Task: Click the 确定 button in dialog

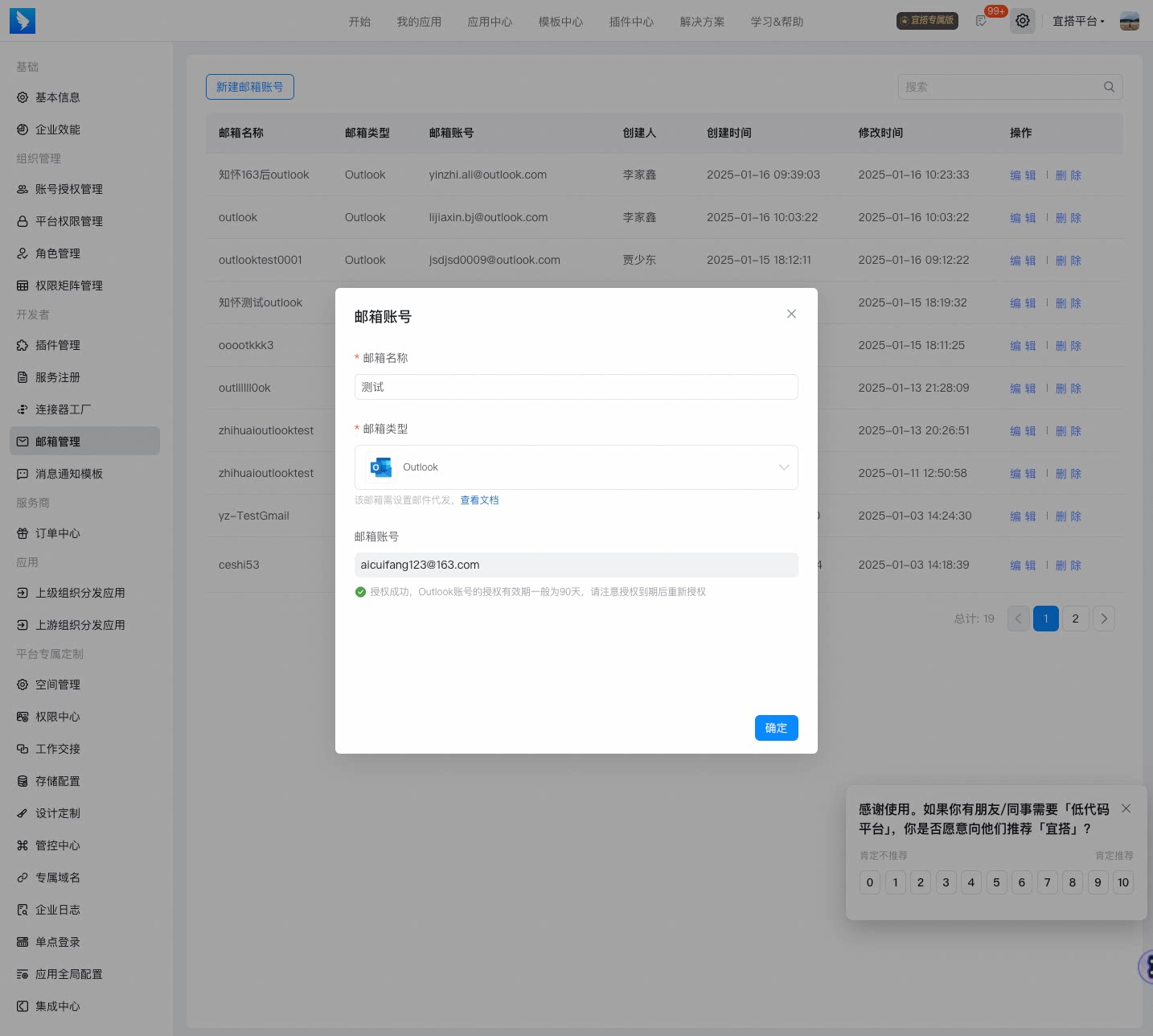Action: (x=776, y=728)
